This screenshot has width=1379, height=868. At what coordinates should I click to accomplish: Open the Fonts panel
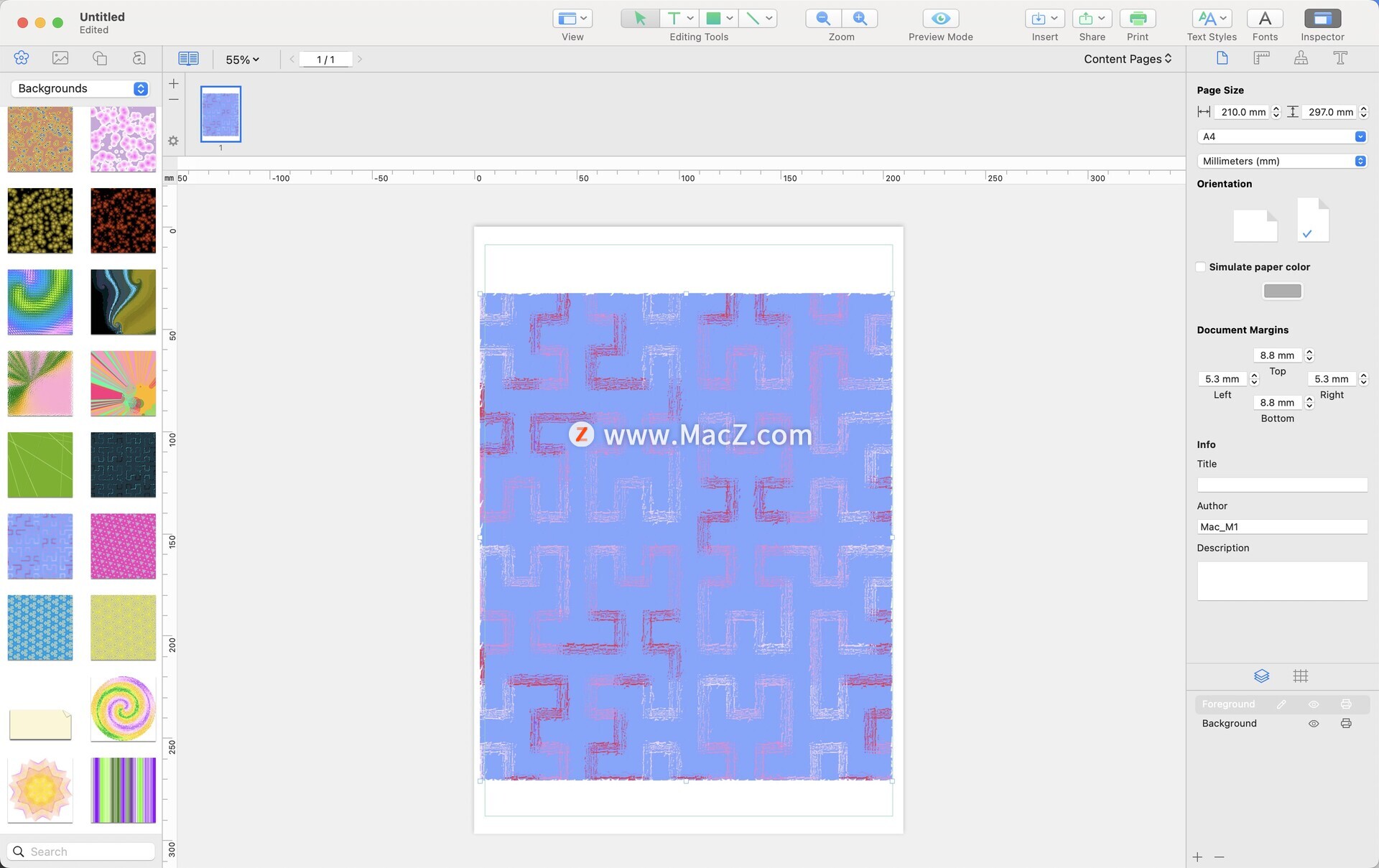[1265, 19]
